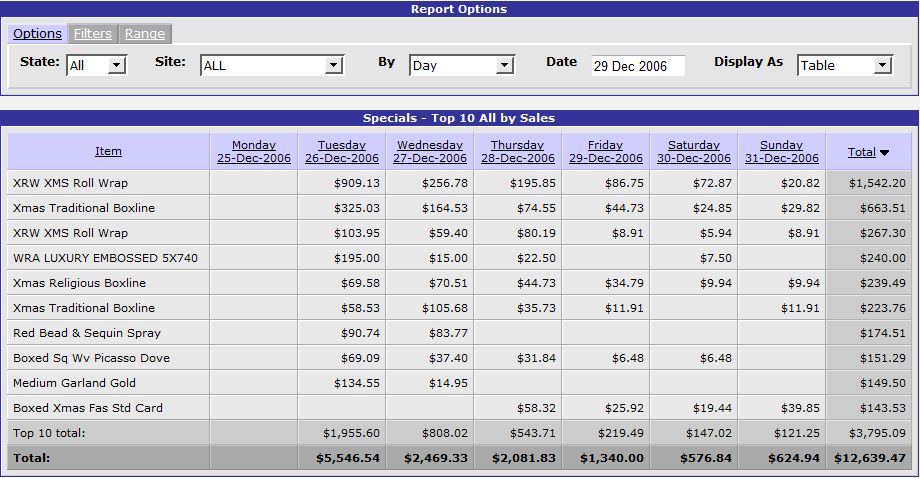Click the $86.75 Friday value
The width and height of the screenshot is (920, 478).
pos(624,183)
